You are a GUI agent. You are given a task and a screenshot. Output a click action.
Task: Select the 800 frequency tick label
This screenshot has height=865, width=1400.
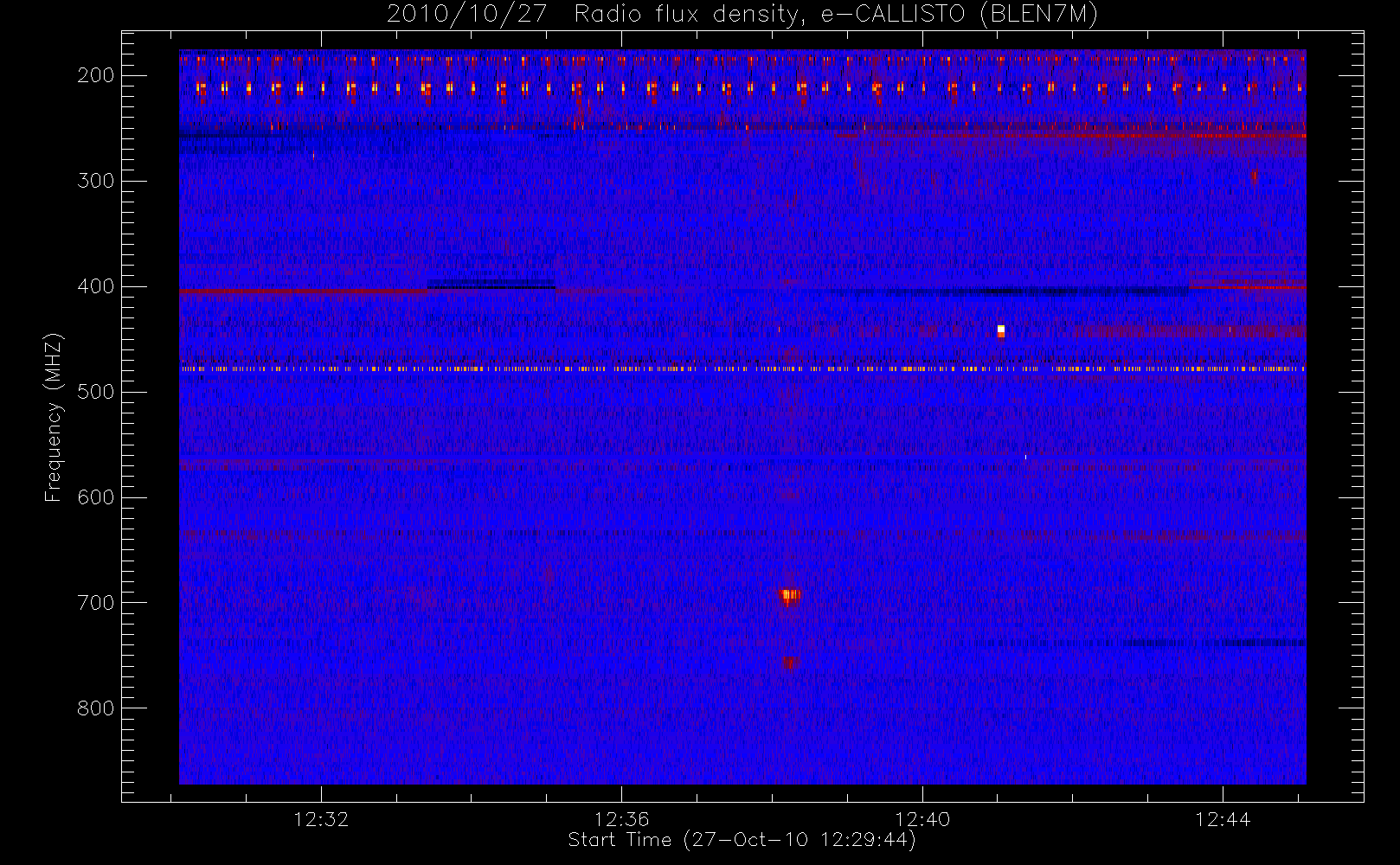[96, 708]
